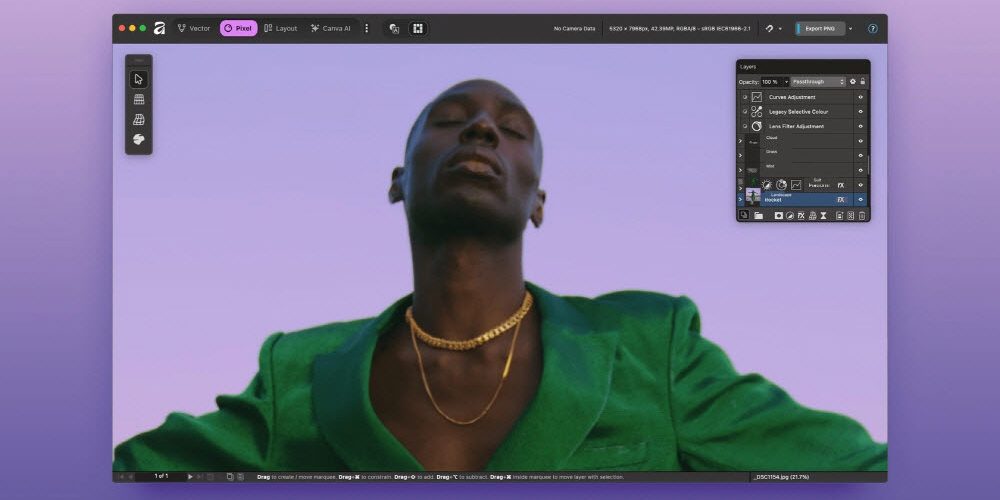Open the Passthrough blend mode dropdown
The width and height of the screenshot is (1000, 500).
coord(818,81)
